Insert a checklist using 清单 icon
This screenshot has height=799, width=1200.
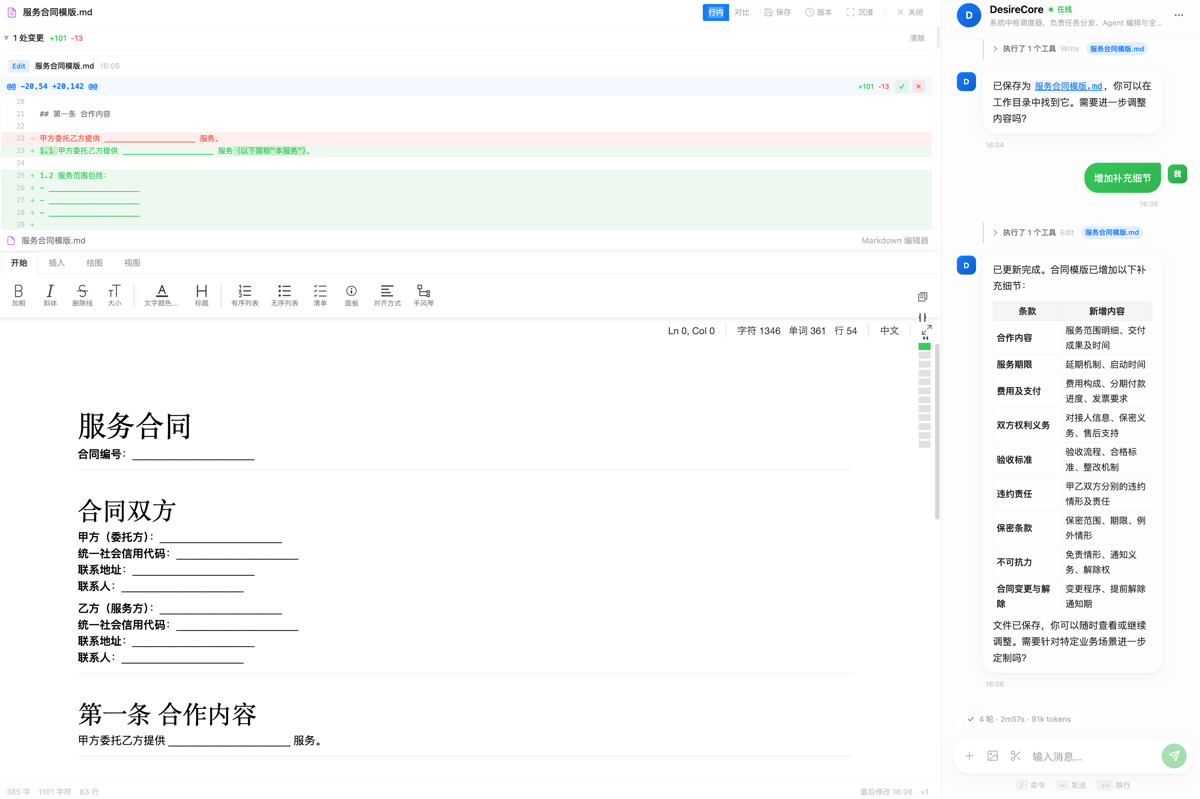320,292
